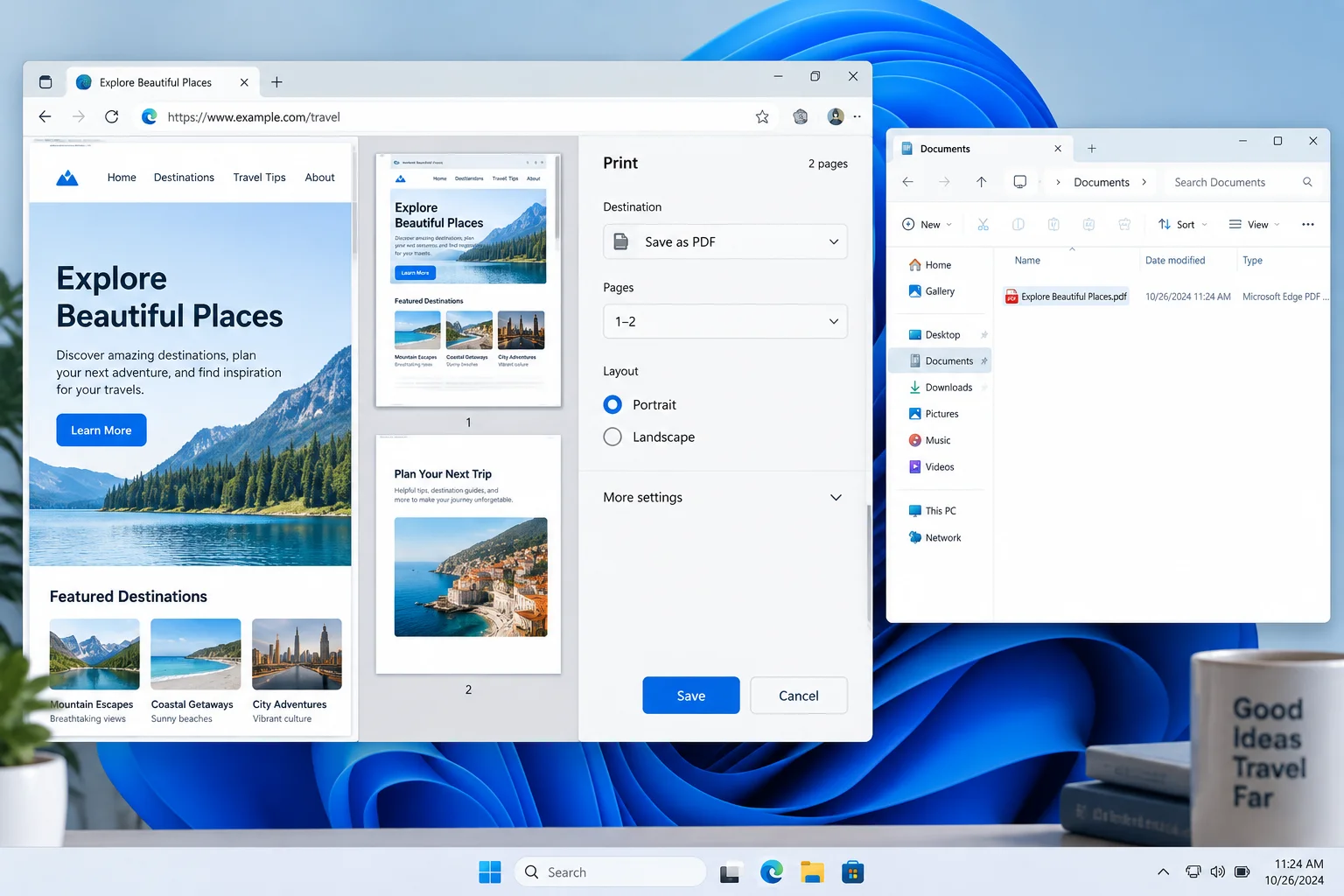This screenshot has height=896, width=1344.
Task: Click the Up arrow in File Explorer
Action: point(982,182)
